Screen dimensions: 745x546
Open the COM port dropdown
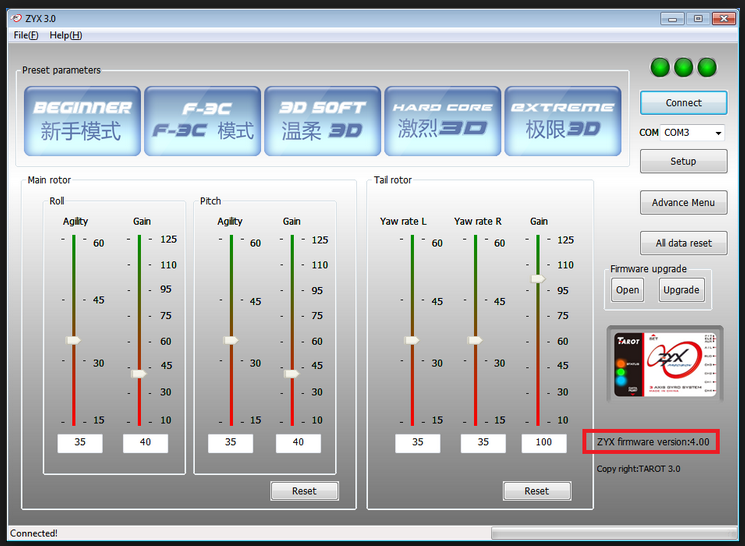[x=718, y=133]
